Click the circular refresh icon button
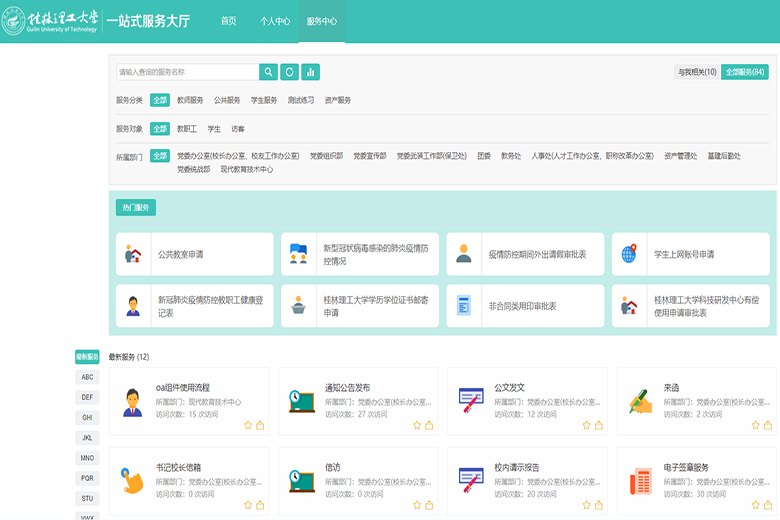Image resolution: width=780 pixels, height=520 pixels. [x=289, y=72]
